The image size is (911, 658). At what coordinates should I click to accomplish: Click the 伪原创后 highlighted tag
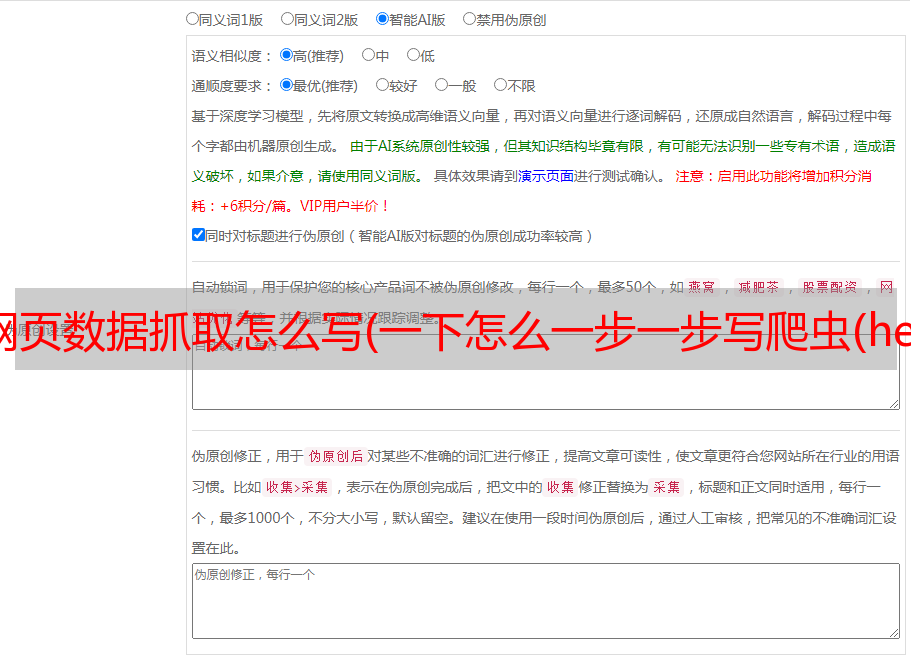[x=336, y=456]
